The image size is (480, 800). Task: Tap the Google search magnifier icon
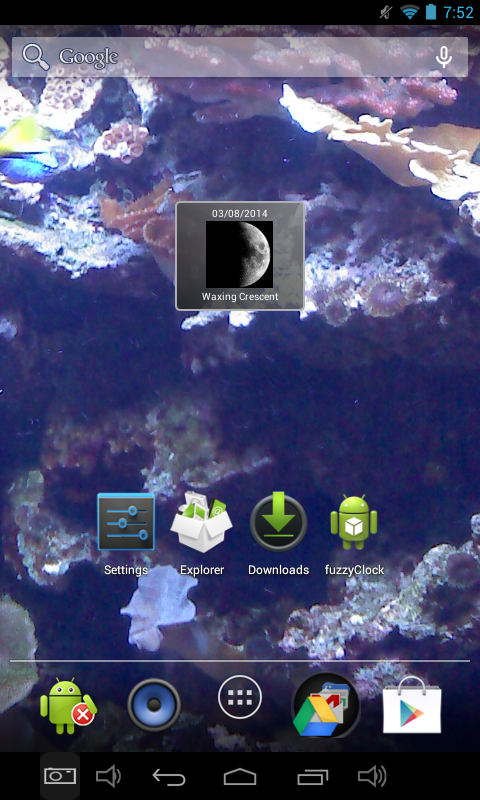pos(36,57)
